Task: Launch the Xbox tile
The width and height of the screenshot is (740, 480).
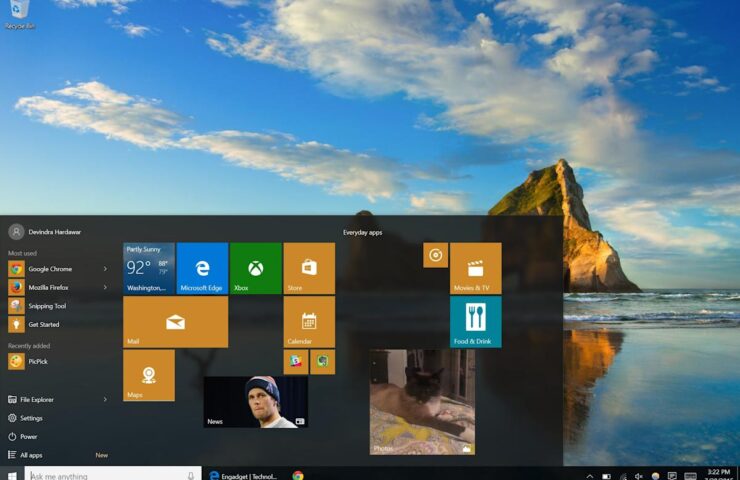Action: tap(255, 268)
